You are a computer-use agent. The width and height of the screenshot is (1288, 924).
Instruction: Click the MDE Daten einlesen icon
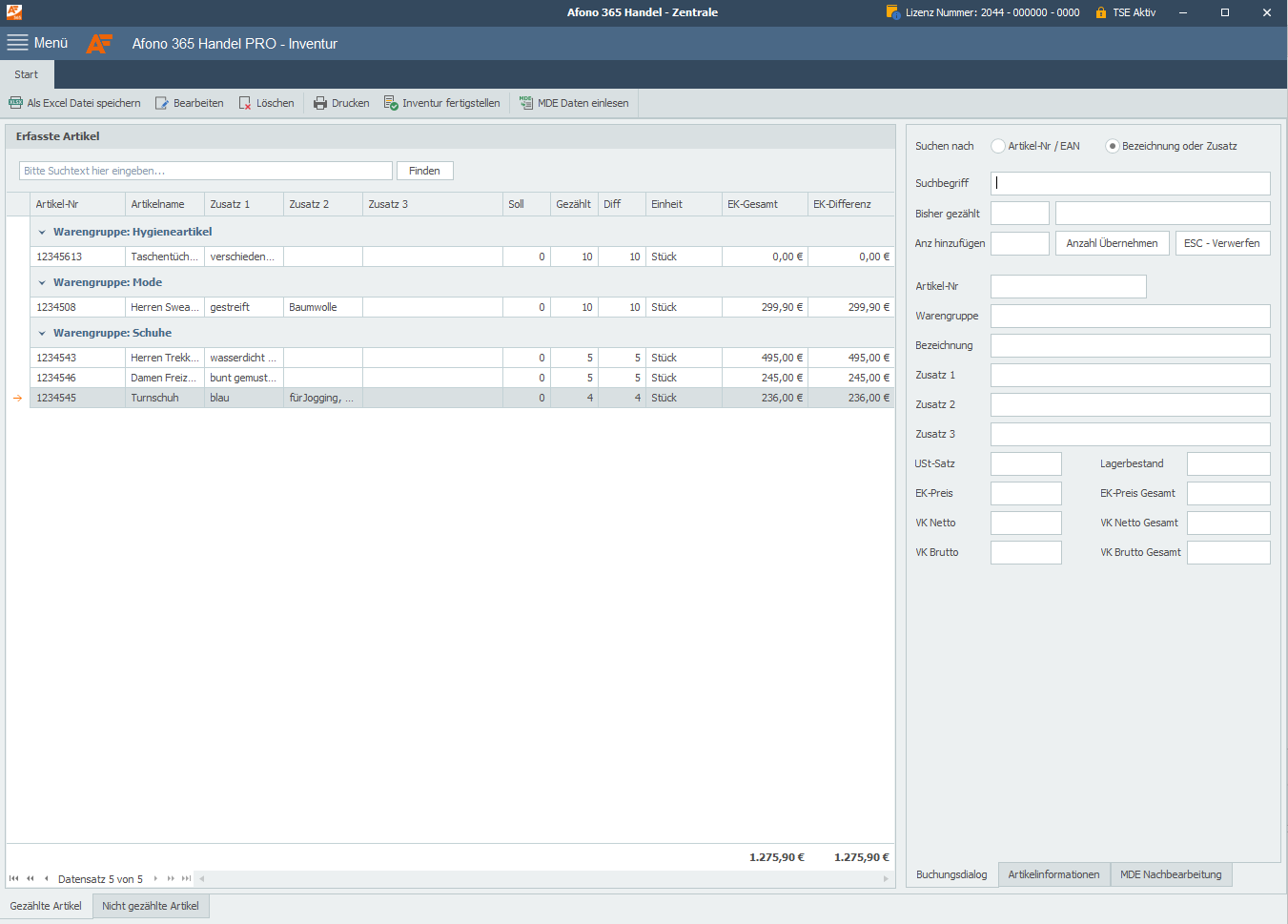tap(526, 103)
